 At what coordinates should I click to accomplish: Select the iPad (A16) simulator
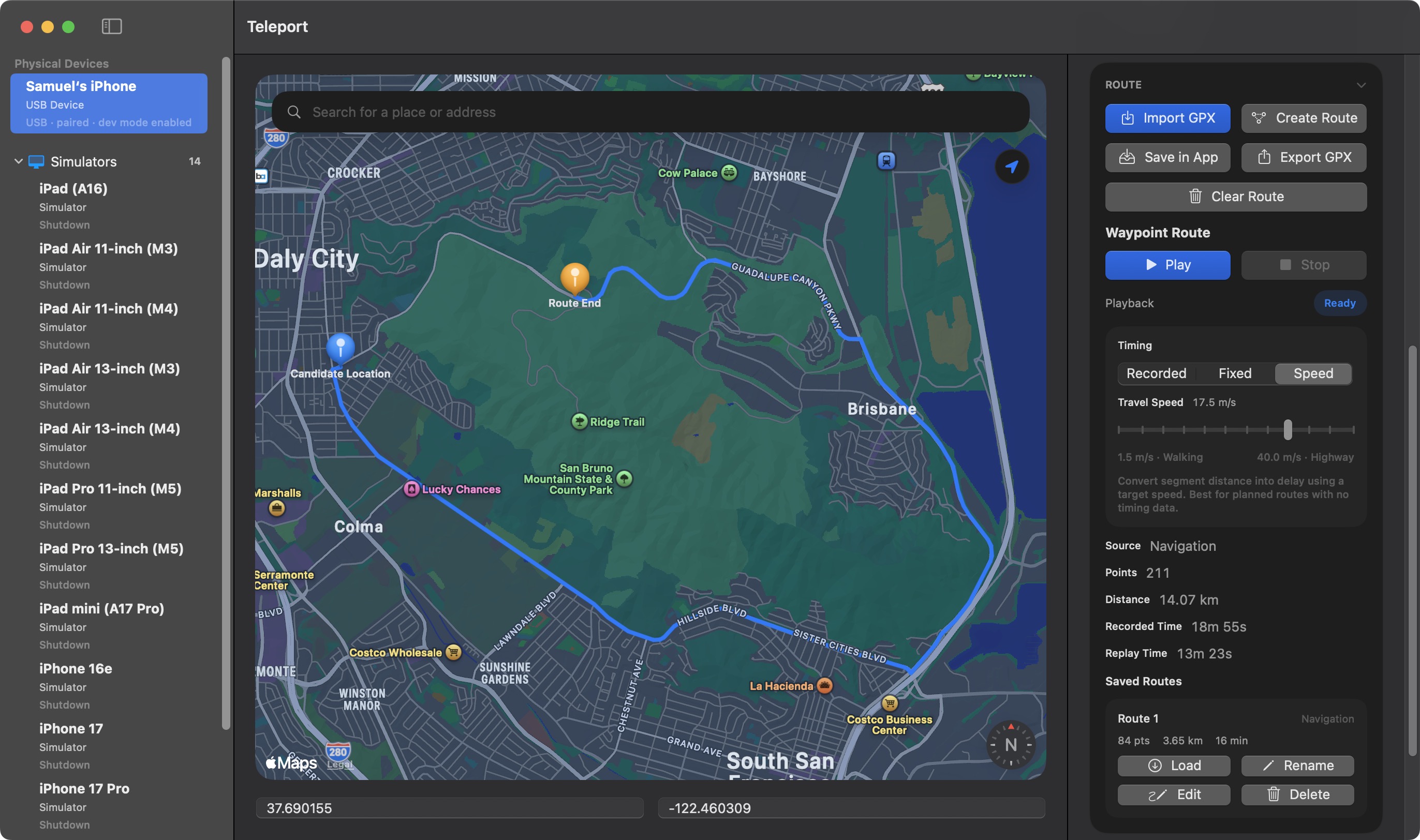[x=109, y=206]
